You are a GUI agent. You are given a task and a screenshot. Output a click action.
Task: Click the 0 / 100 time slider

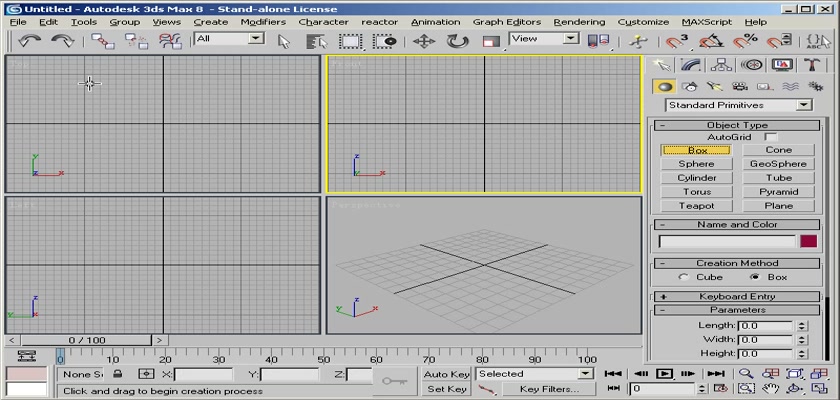(x=87, y=340)
